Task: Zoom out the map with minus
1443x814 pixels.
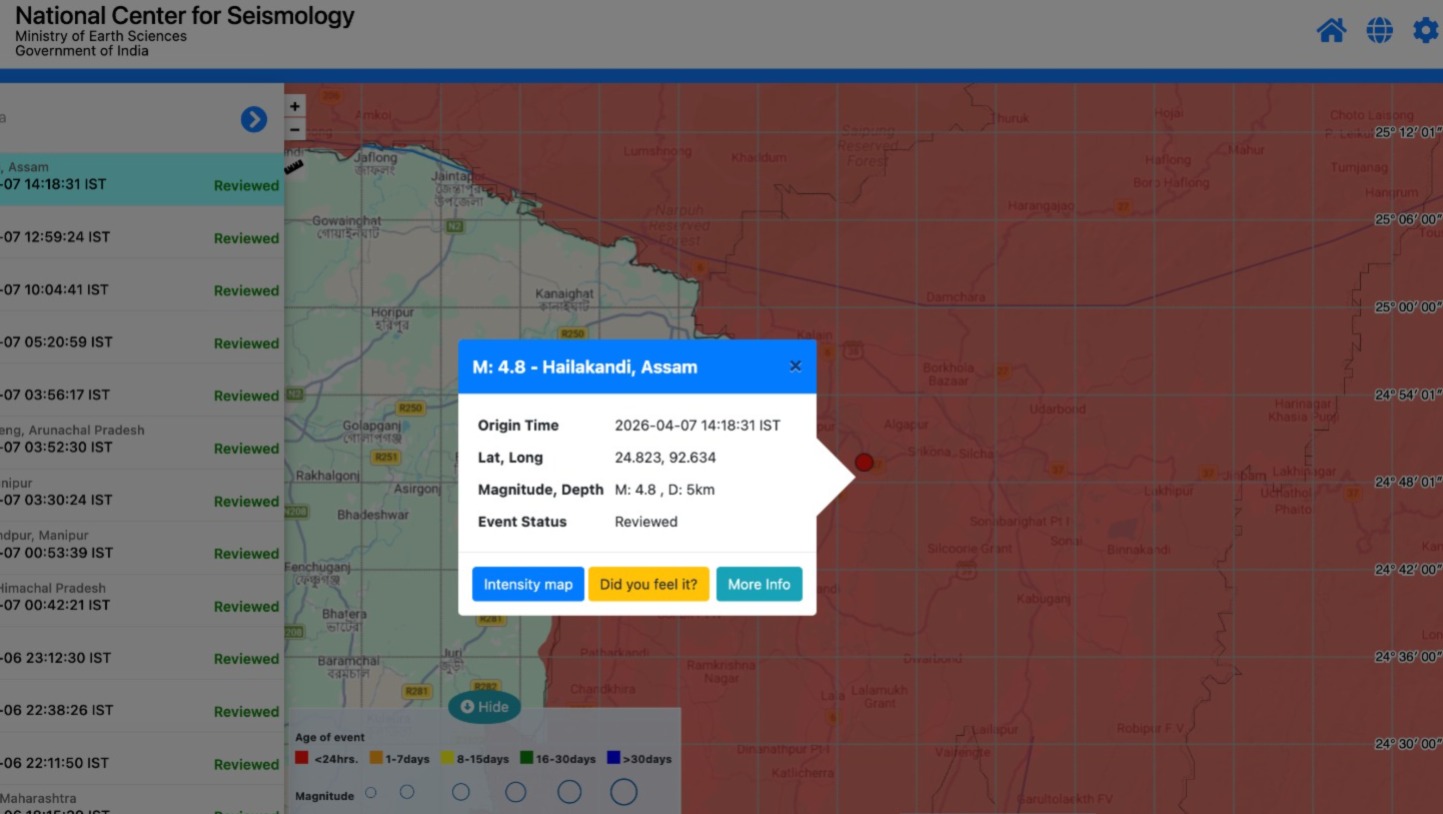Action: 295,130
